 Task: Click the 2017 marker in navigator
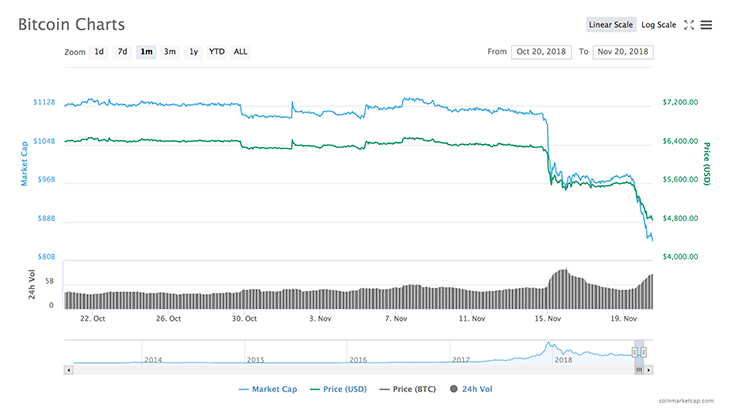tap(461, 360)
